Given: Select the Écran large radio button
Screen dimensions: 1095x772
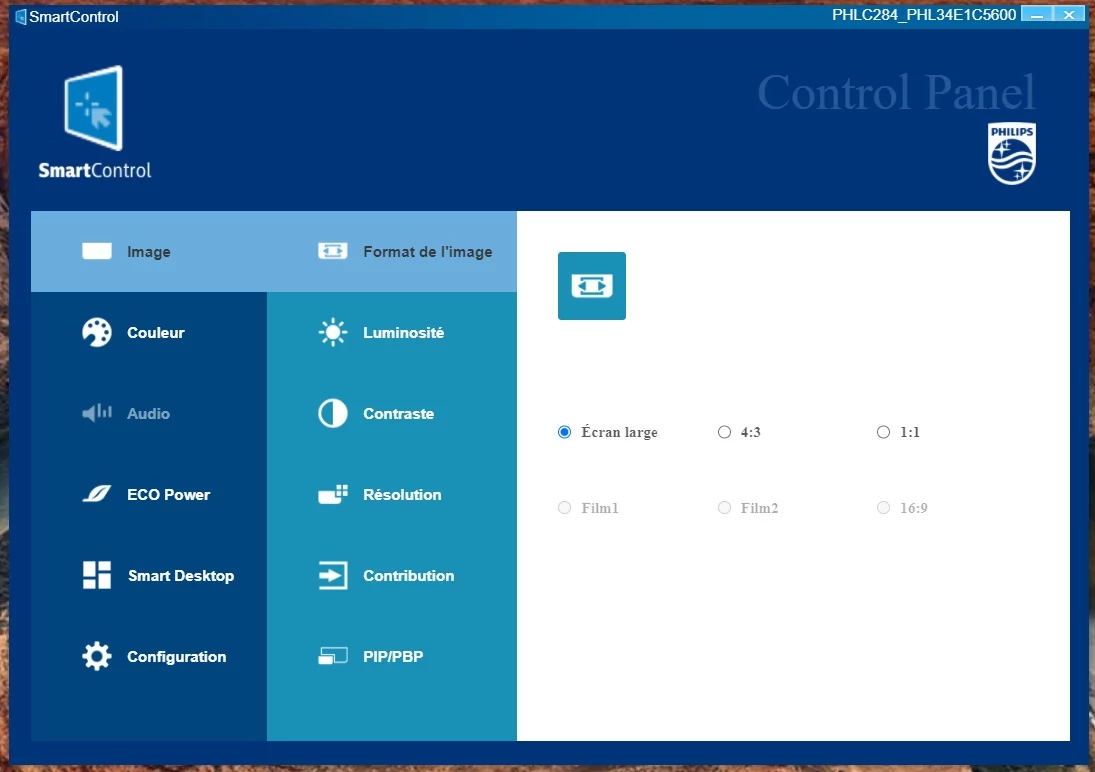Looking at the screenshot, I should (x=564, y=432).
